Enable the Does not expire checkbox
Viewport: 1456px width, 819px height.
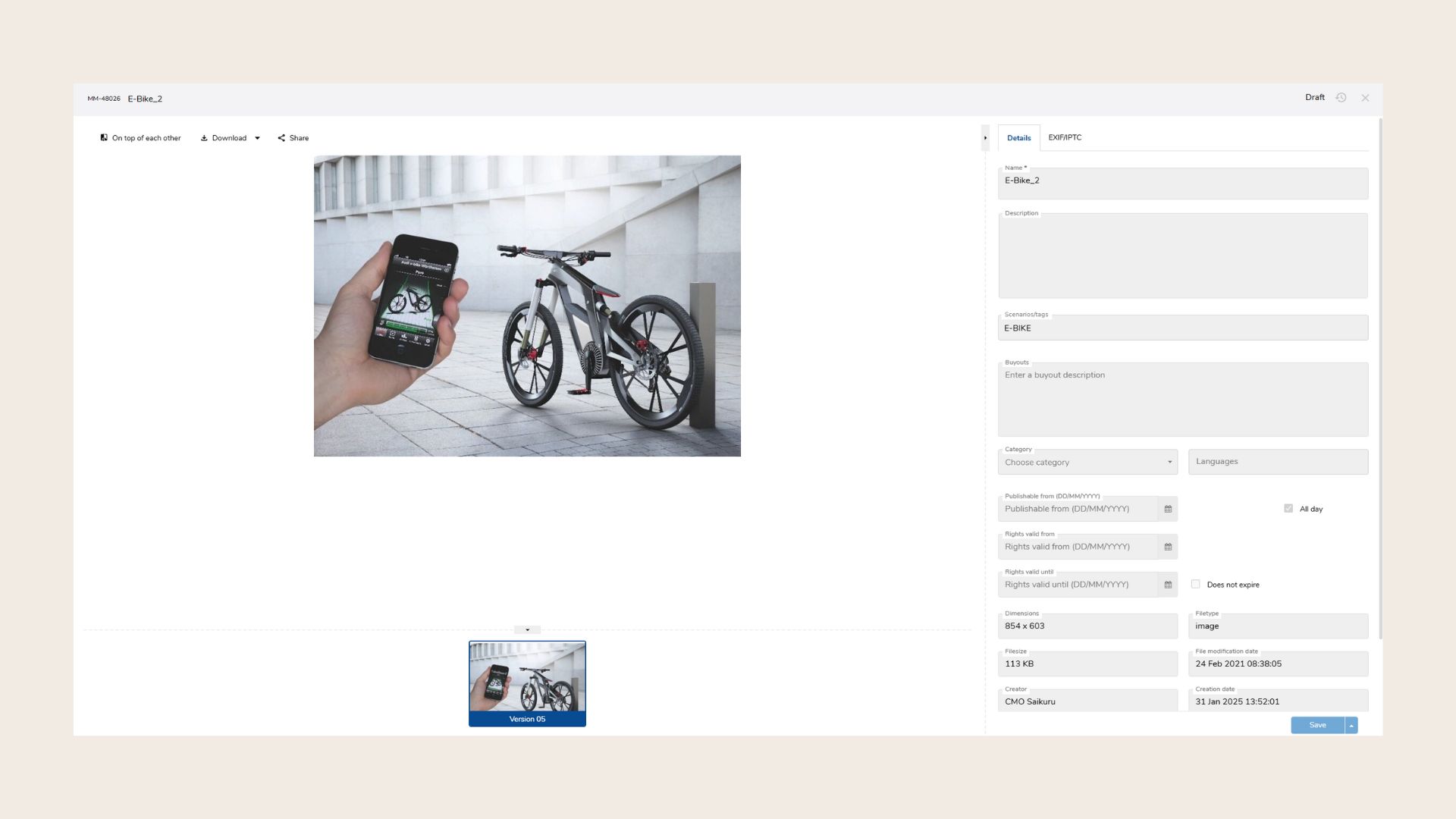coord(1195,584)
